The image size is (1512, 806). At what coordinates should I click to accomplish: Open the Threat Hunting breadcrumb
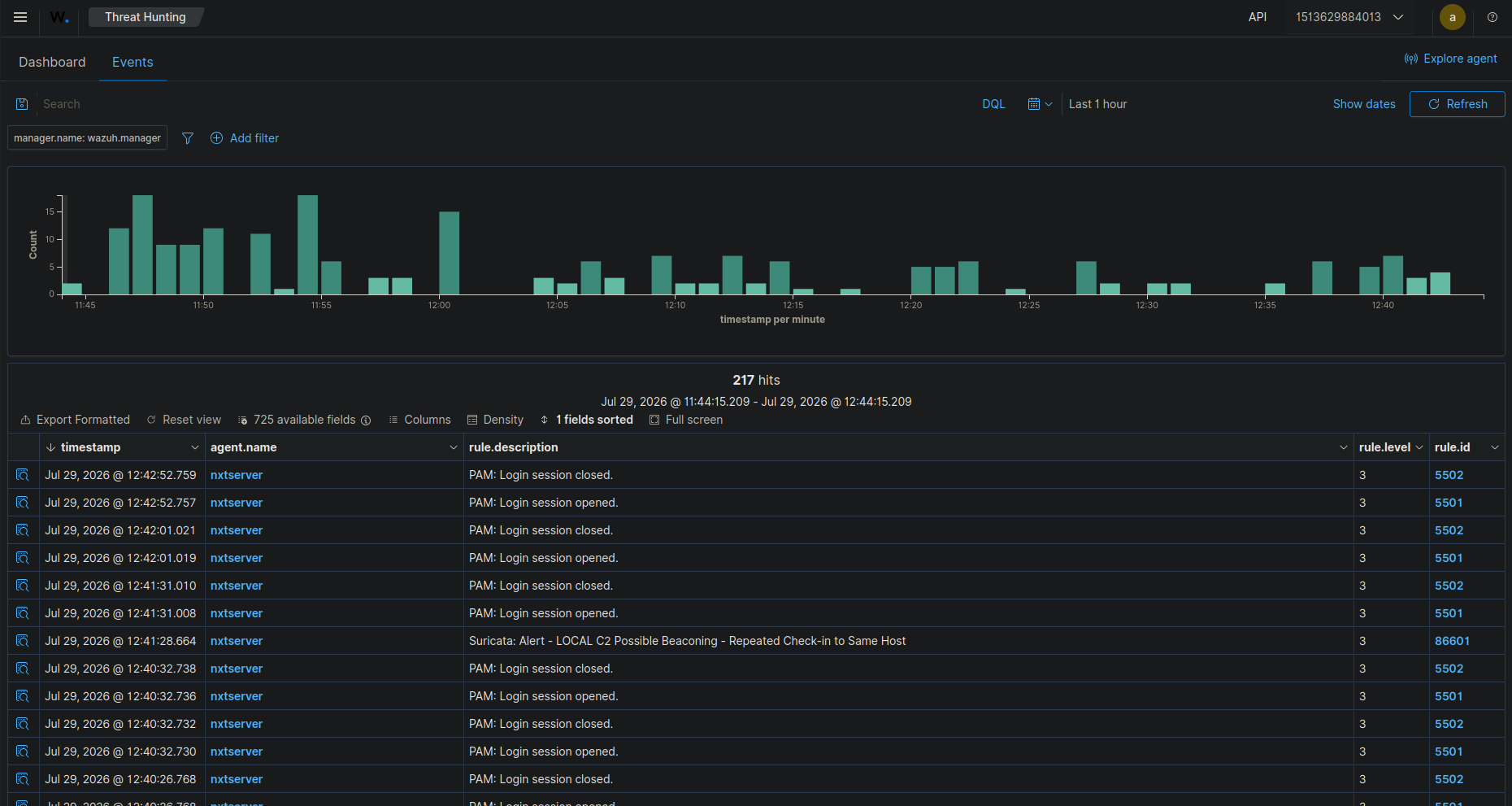pos(146,17)
